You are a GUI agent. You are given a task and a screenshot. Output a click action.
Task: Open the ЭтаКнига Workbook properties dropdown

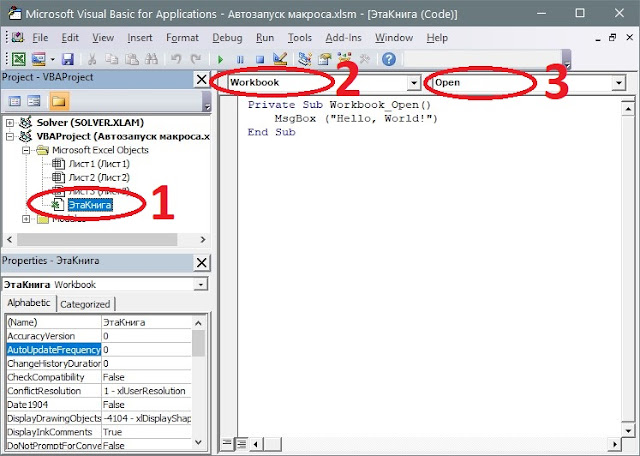coord(200,284)
